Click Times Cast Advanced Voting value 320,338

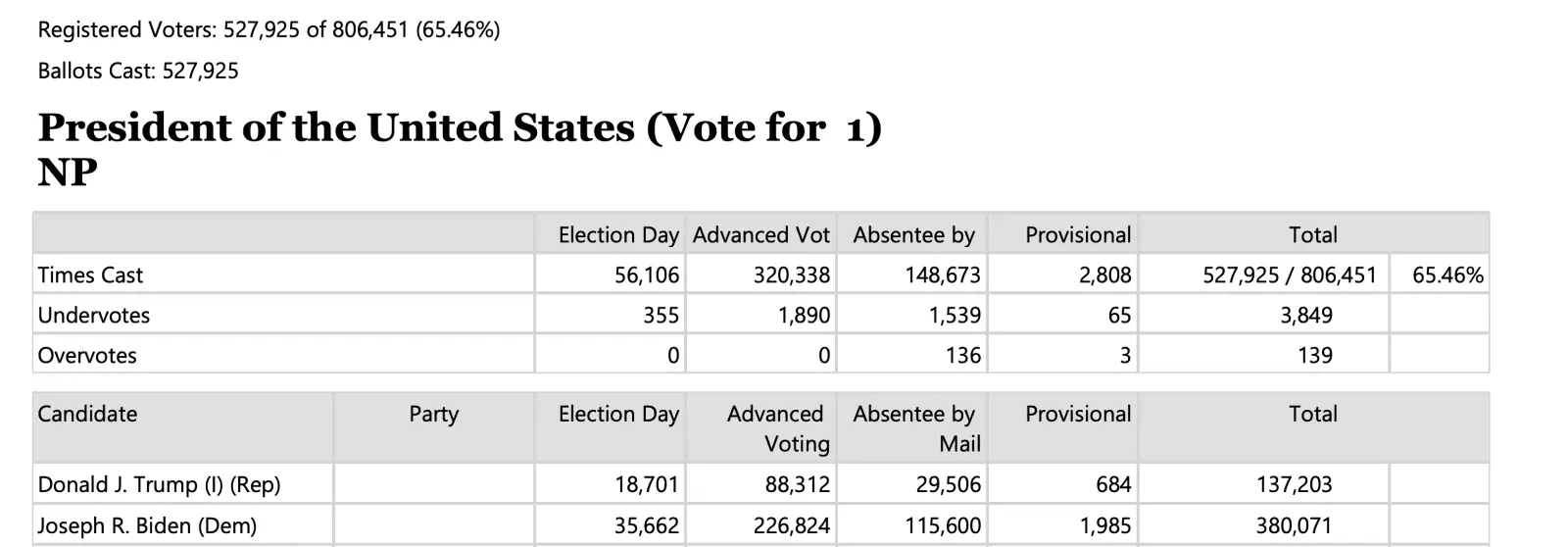point(791,275)
